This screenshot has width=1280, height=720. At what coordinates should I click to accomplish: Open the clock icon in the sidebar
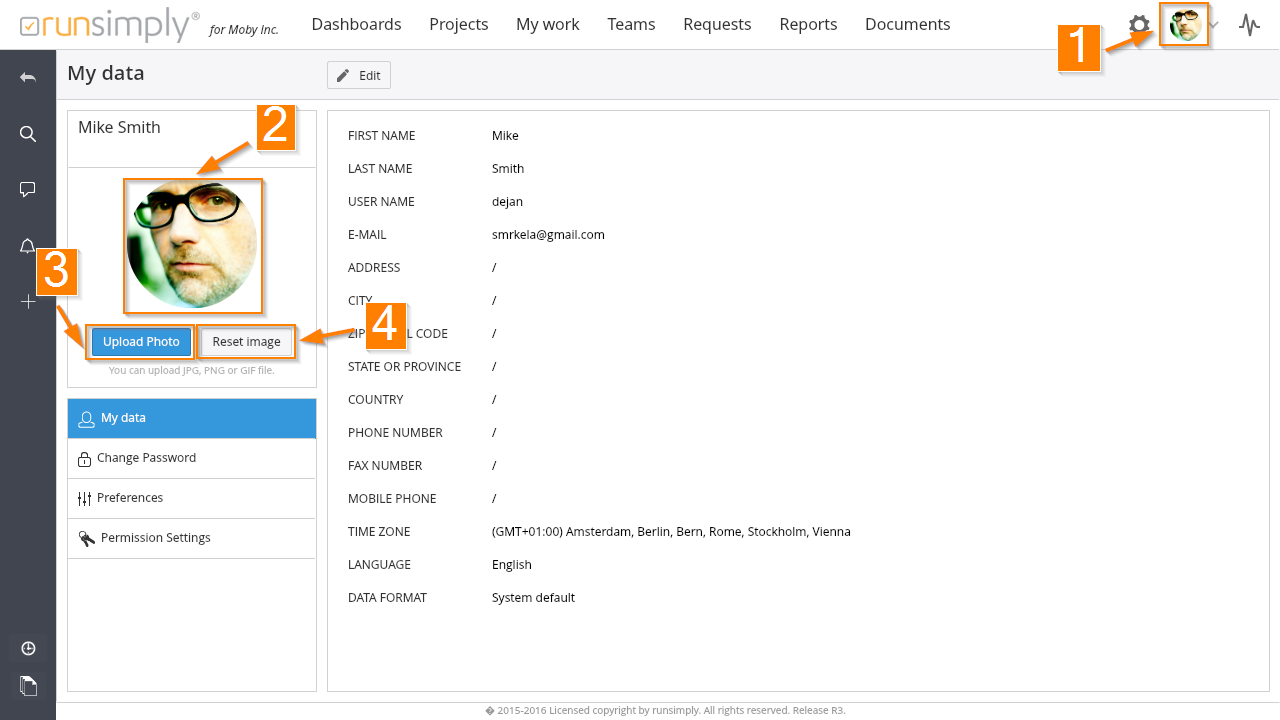coord(28,648)
